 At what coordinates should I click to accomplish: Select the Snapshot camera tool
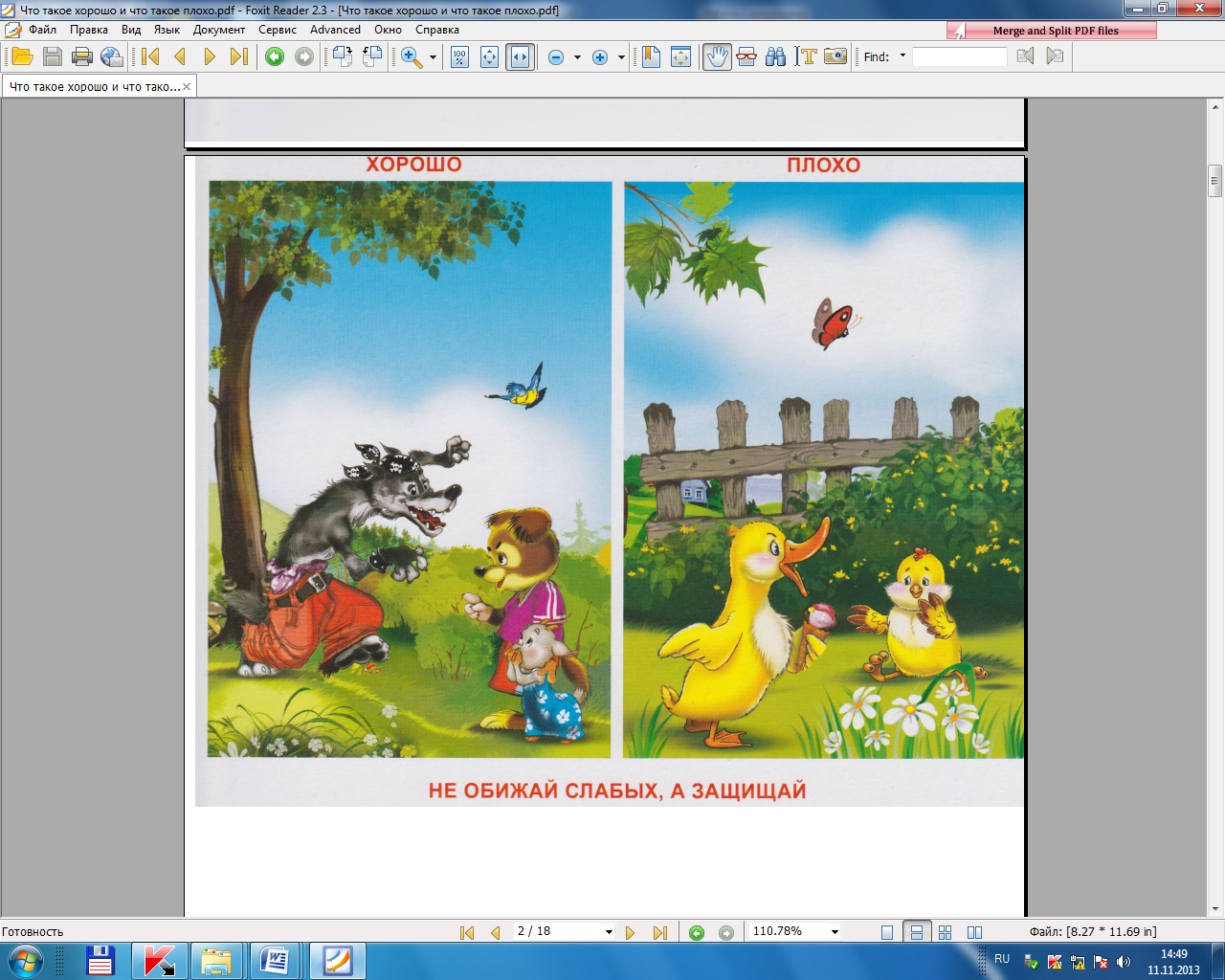tap(835, 56)
